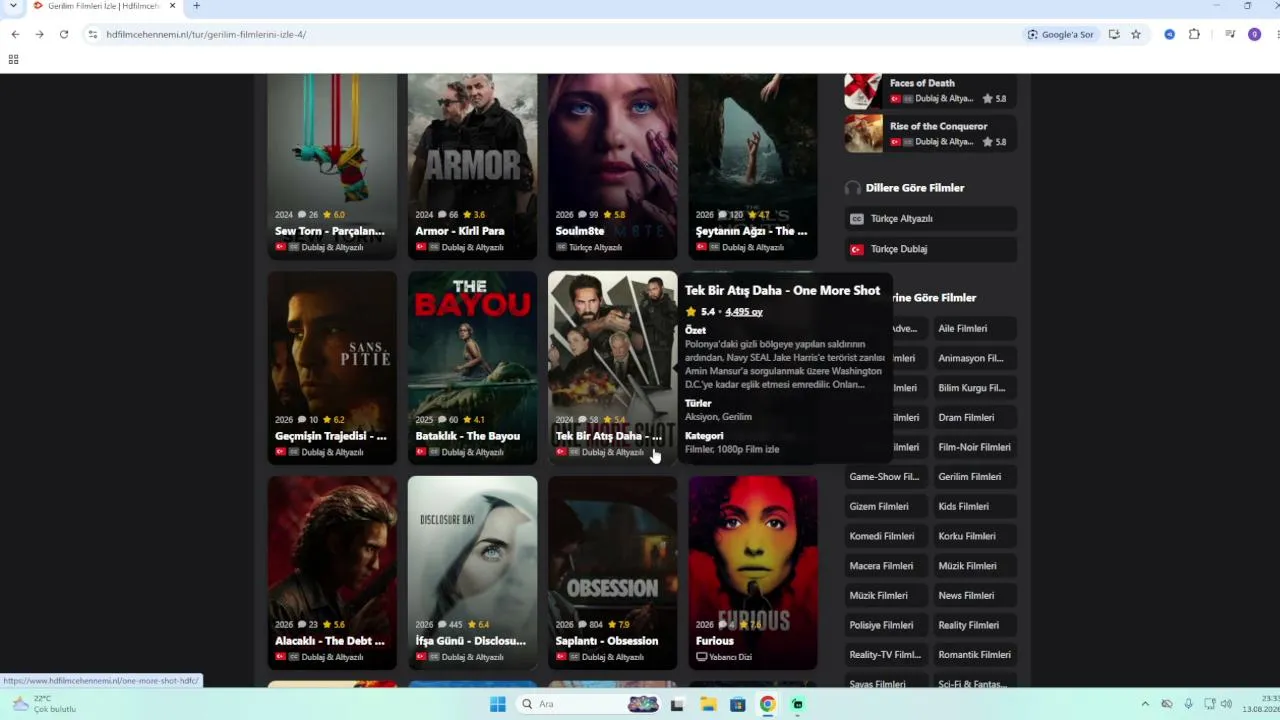
Task: Open the 'Saplantı - Obsession' title link
Action: [607, 641]
